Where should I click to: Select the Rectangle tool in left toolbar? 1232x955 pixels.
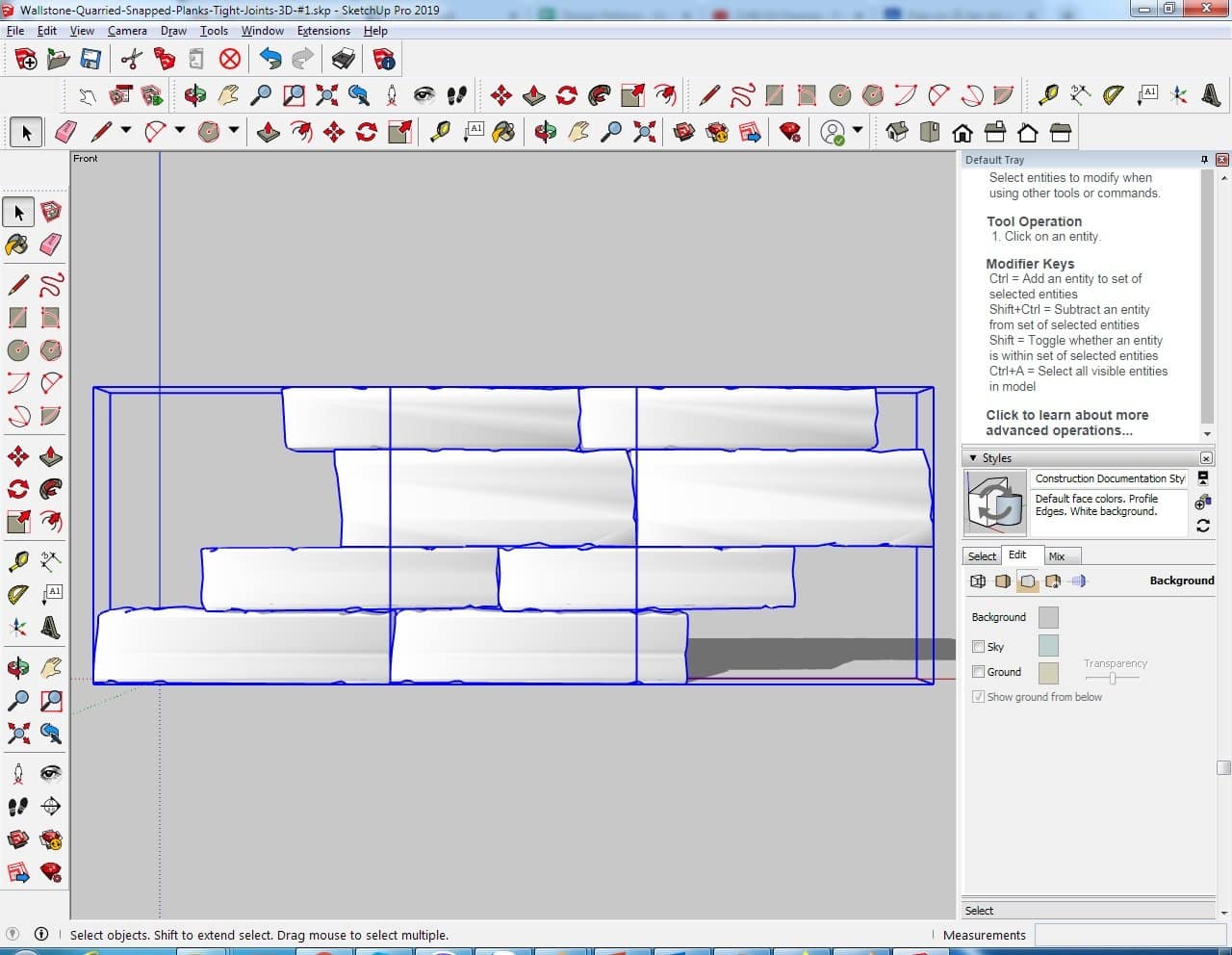point(17,318)
